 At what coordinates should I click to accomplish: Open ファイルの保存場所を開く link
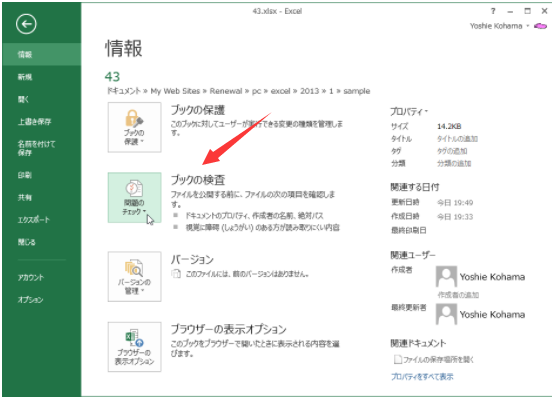coord(438,360)
